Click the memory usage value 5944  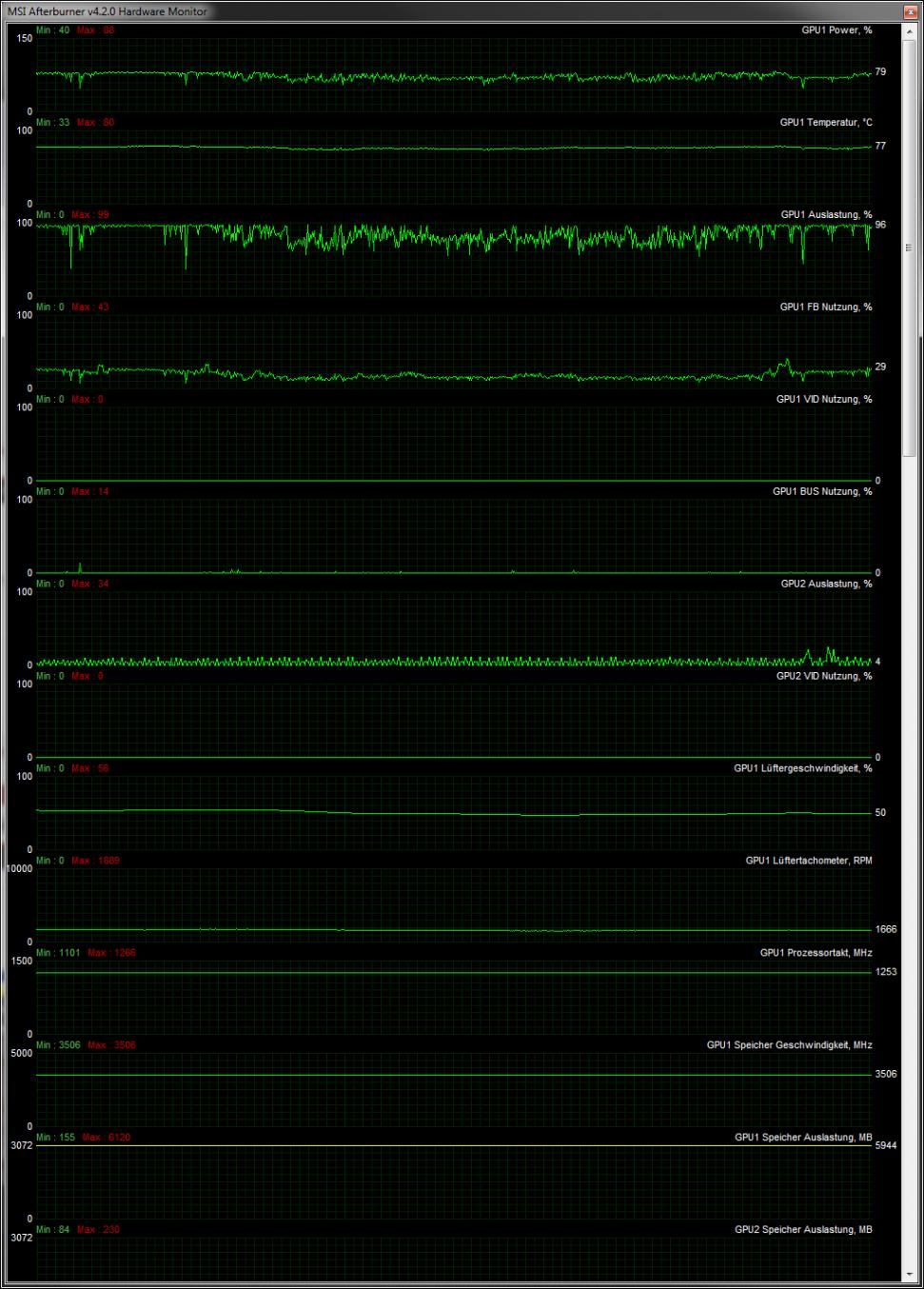click(x=886, y=1146)
